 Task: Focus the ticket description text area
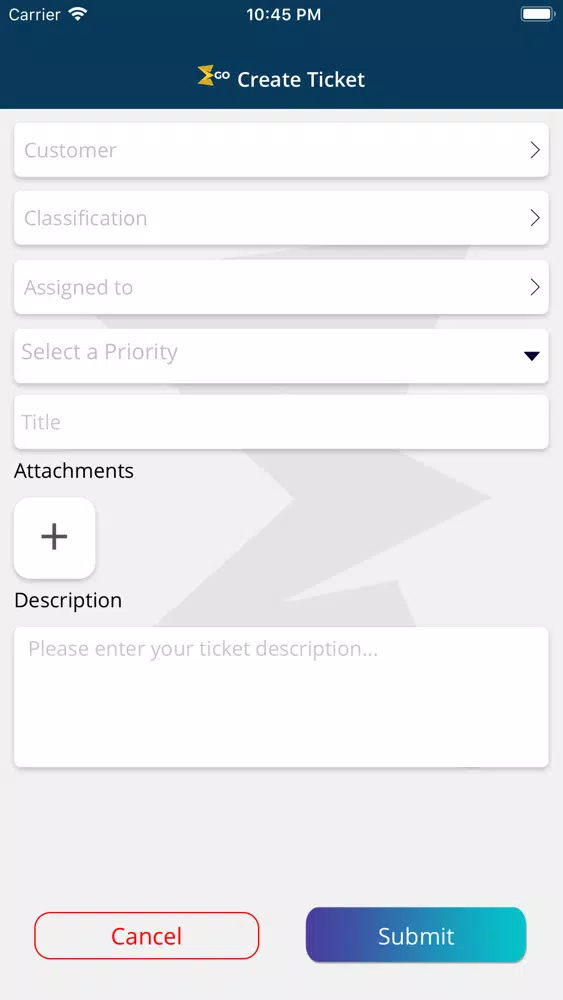point(281,697)
